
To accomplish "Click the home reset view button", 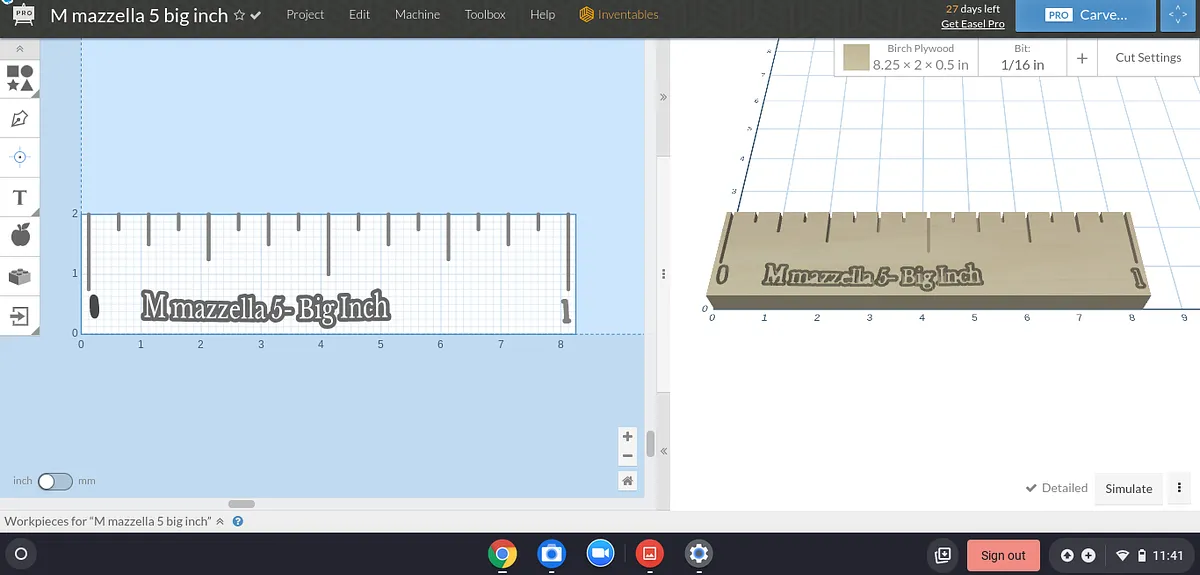I will [x=627, y=481].
